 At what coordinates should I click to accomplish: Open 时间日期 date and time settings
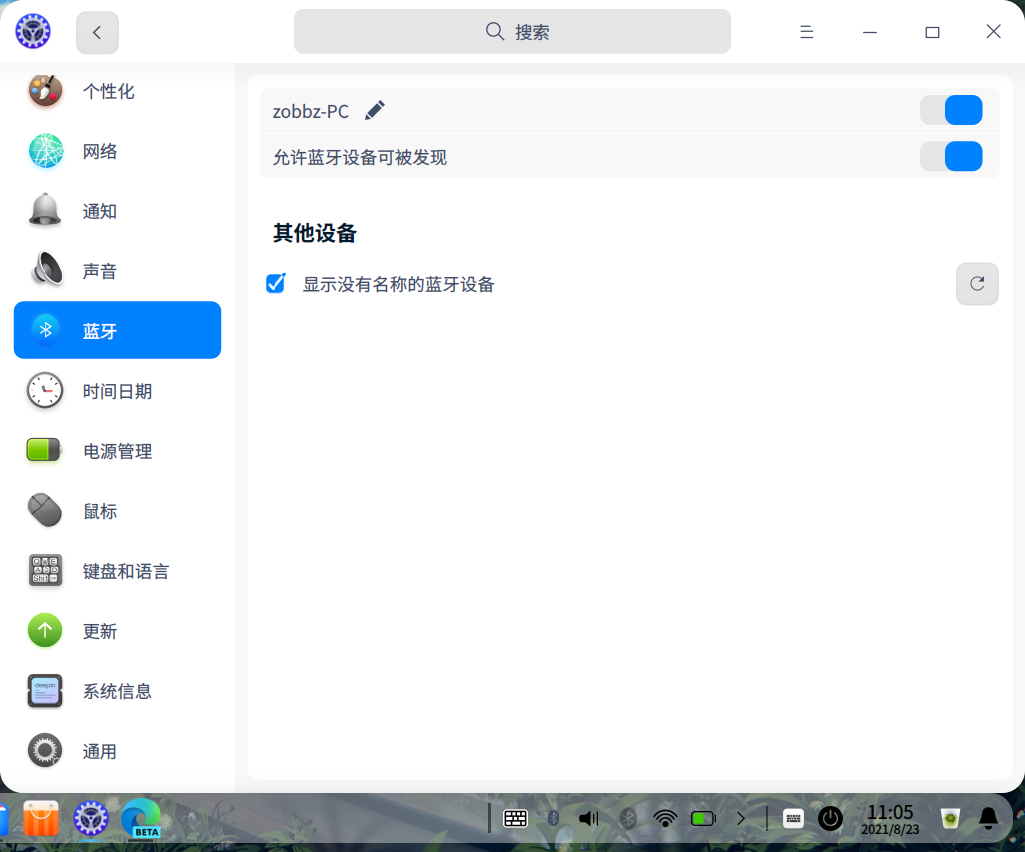pos(117,391)
